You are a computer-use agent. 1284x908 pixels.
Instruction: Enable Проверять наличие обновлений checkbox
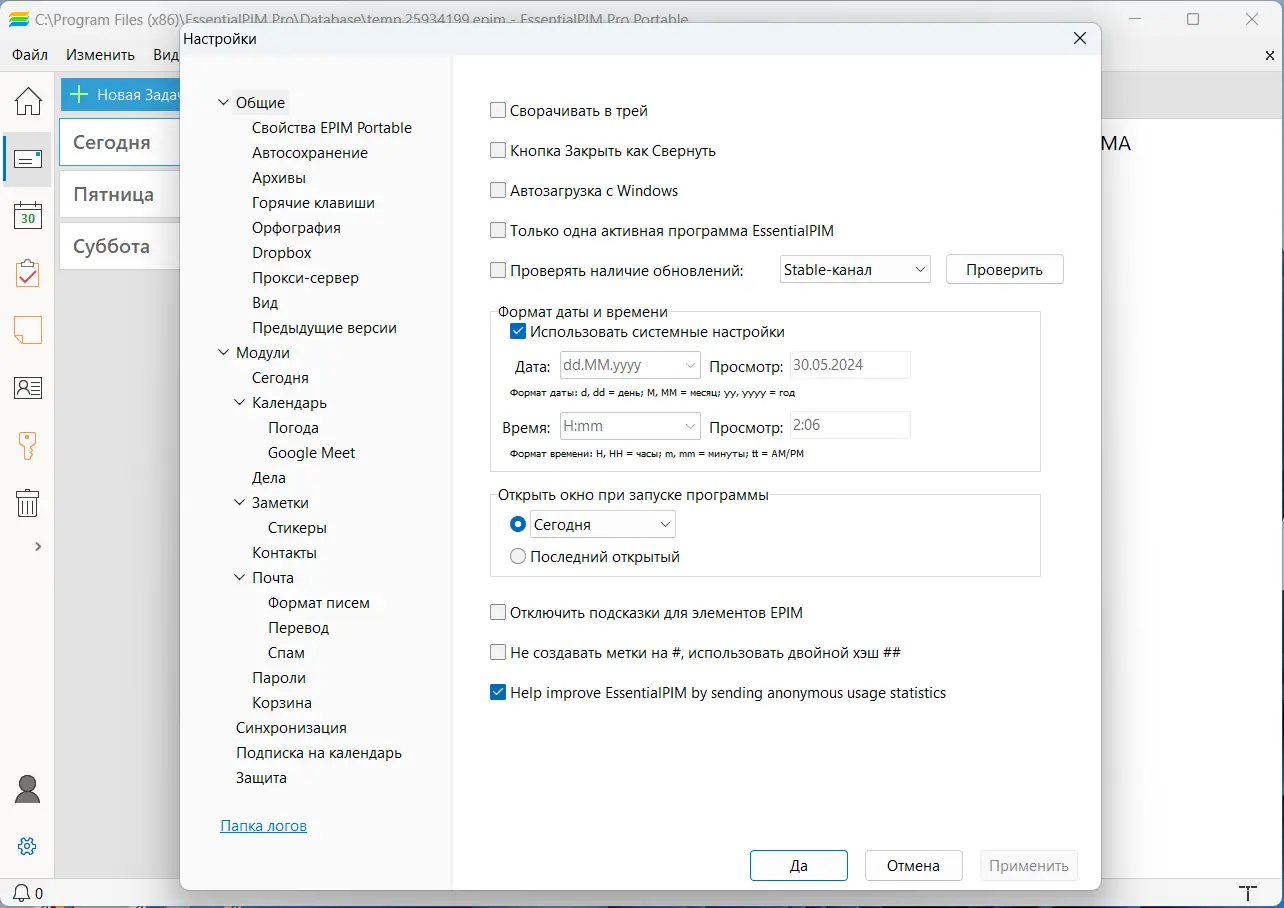click(x=498, y=270)
